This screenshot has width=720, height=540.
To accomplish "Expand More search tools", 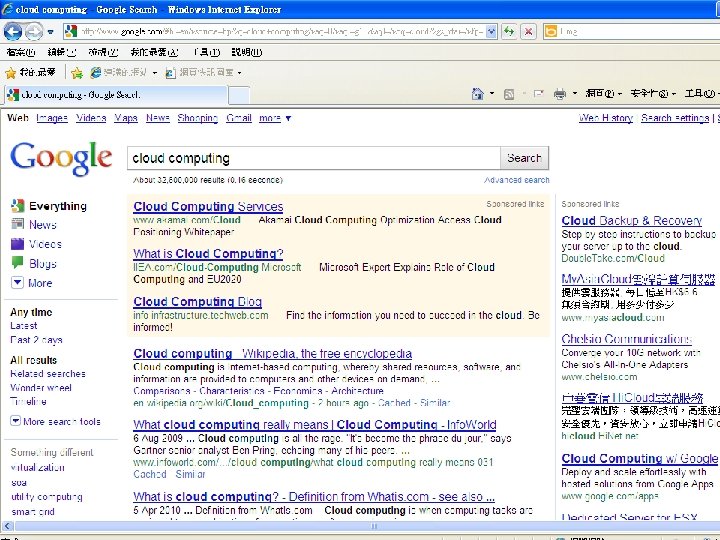I will [55, 421].
